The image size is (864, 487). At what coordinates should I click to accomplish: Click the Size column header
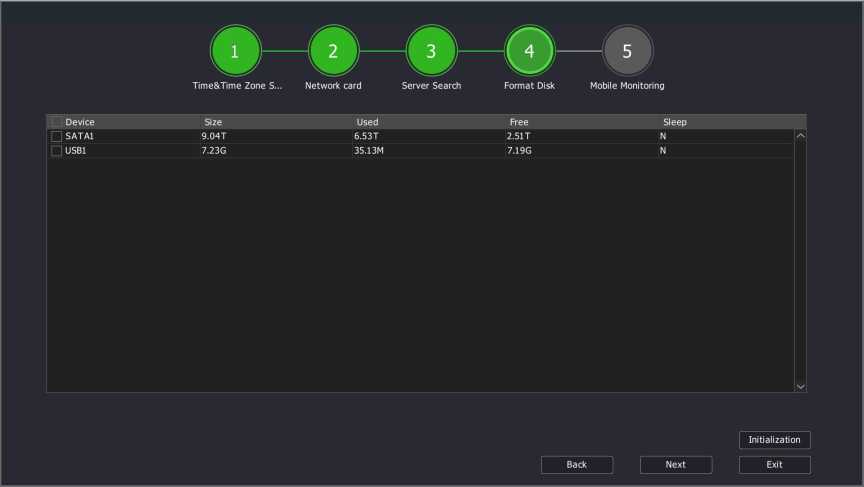point(213,122)
